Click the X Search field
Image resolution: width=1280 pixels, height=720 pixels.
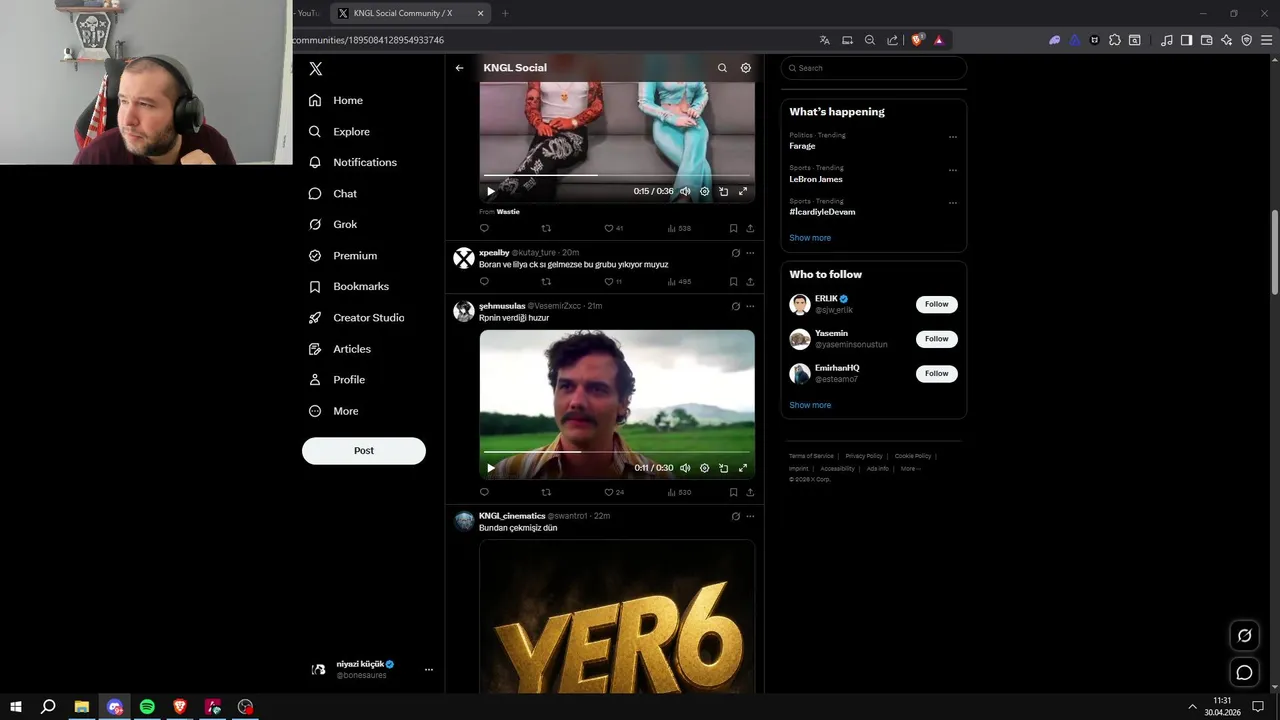(x=873, y=68)
